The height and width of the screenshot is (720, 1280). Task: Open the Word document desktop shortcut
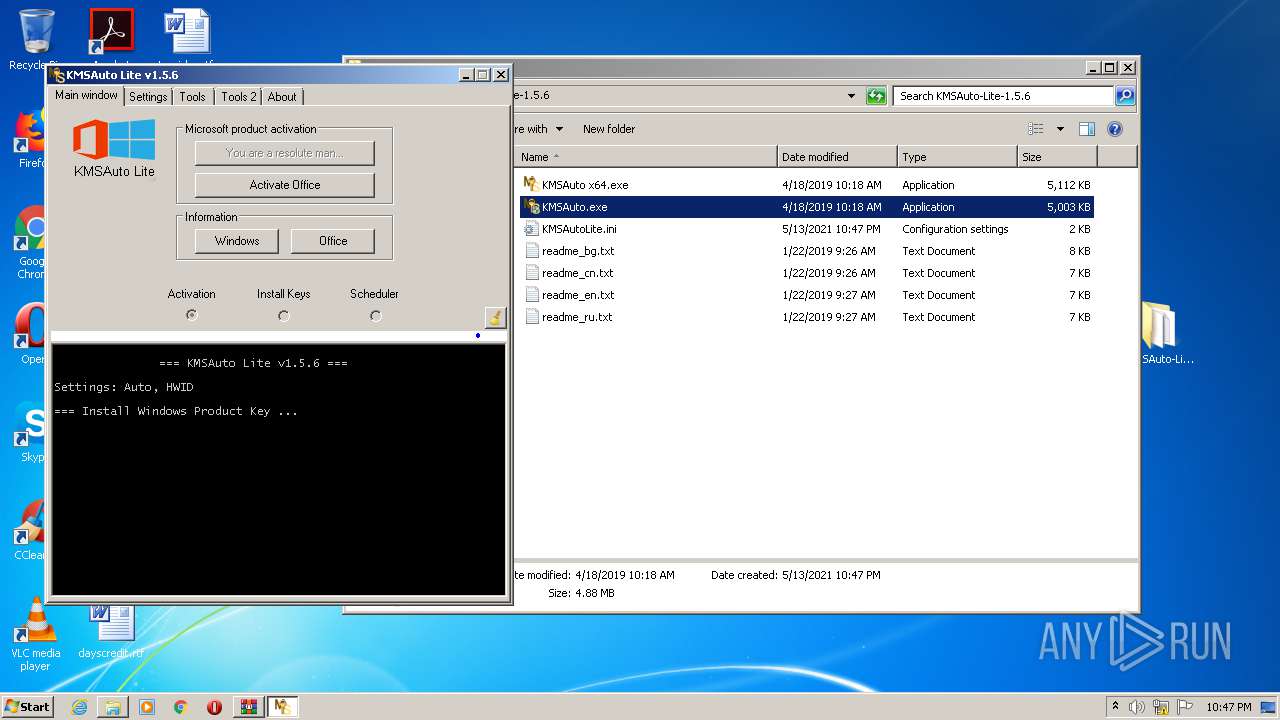point(188,31)
